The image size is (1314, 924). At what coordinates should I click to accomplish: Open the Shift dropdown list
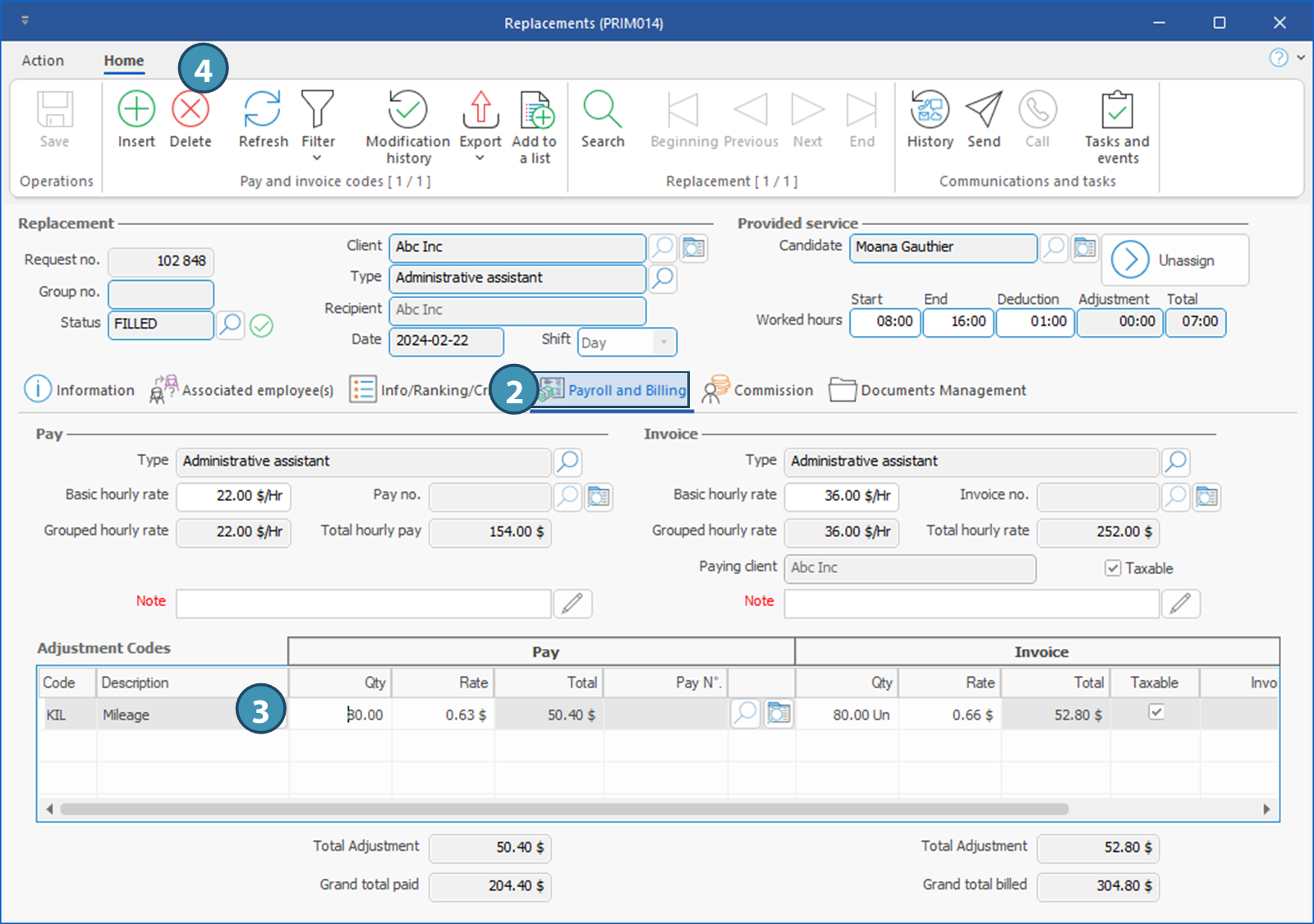tap(664, 342)
